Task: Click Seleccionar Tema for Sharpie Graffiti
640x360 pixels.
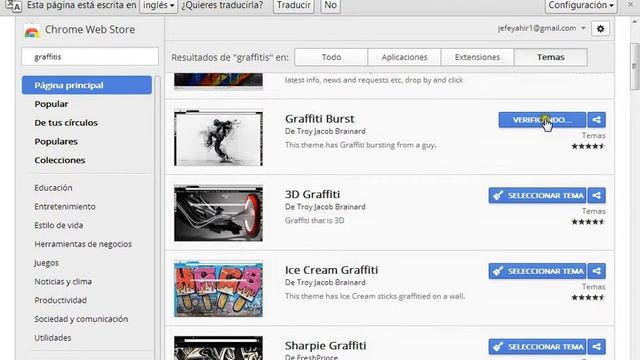Action: click(x=537, y=347)
